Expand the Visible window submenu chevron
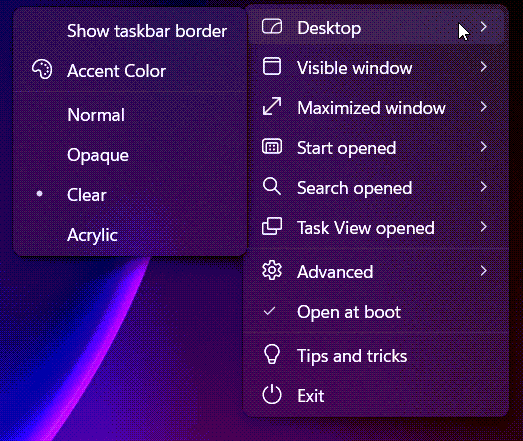523x441 pixels. pyautogui.click(x=484, y=67)
